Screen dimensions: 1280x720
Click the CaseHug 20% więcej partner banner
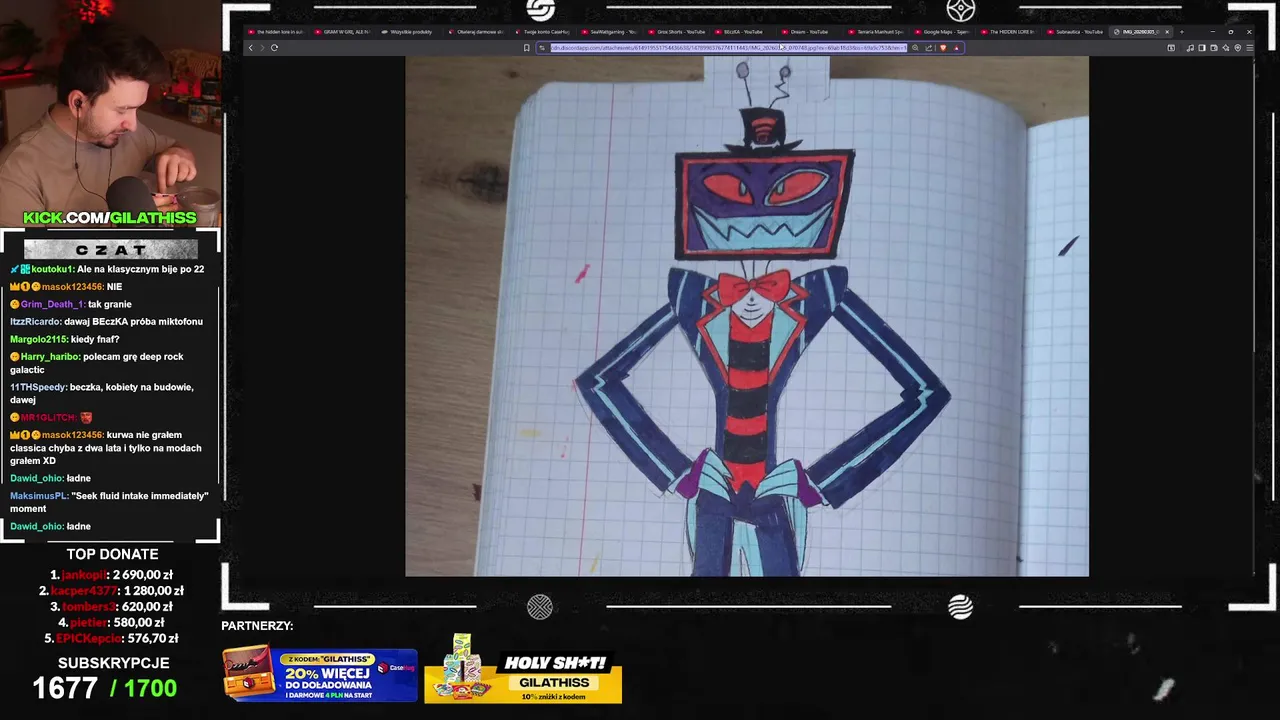[320, 675]
